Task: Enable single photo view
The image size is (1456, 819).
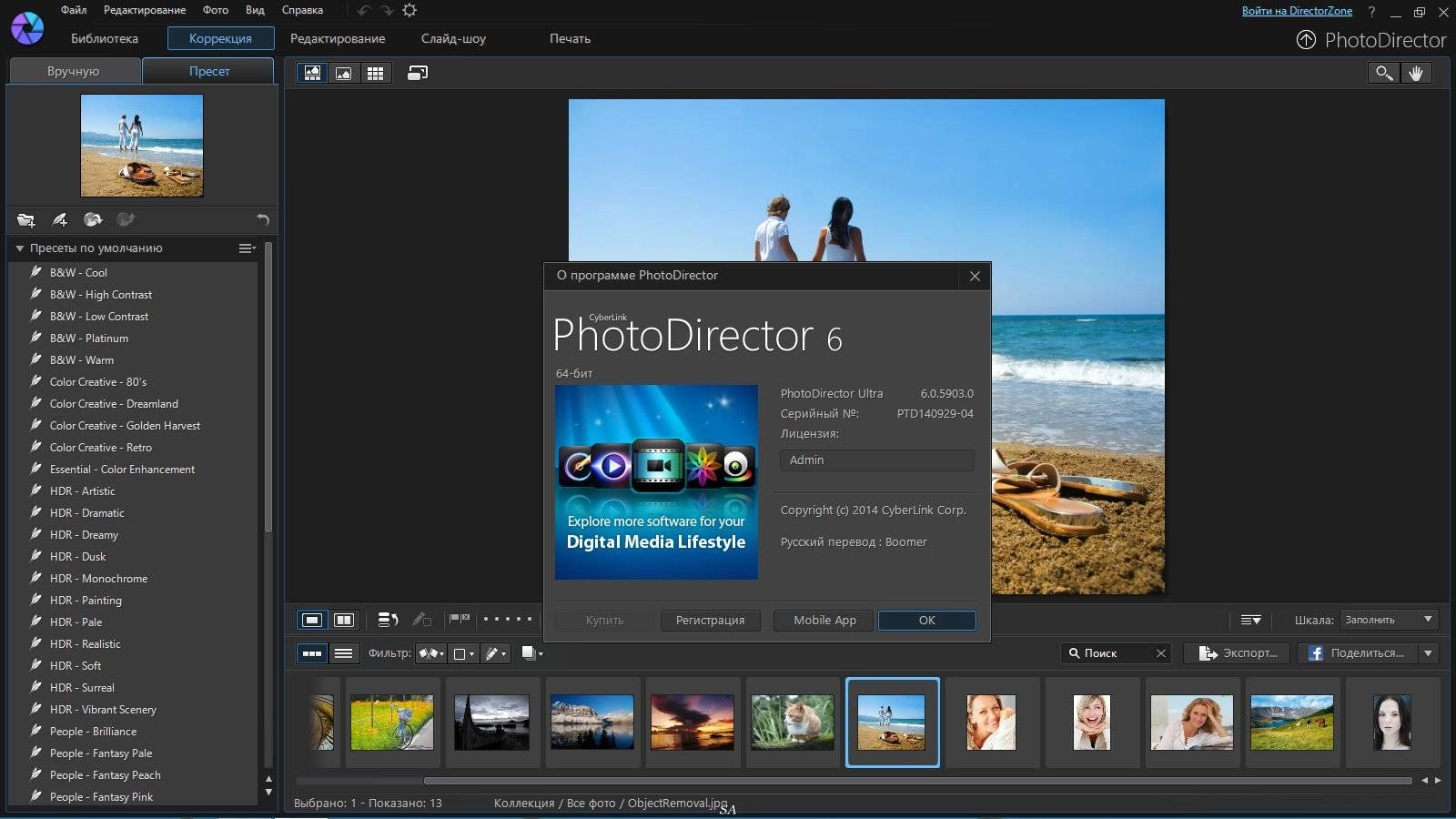Action: (312, 620)
